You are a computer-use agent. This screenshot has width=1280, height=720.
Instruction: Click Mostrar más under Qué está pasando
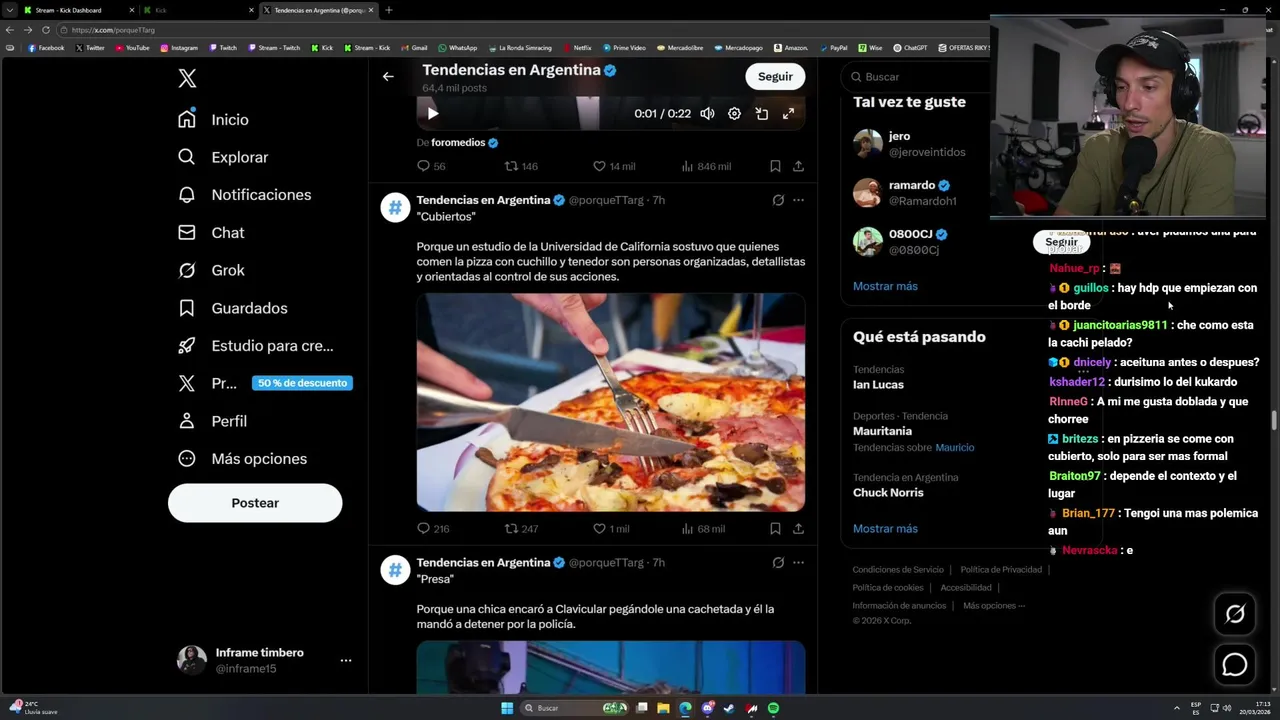tap(885, 529)
